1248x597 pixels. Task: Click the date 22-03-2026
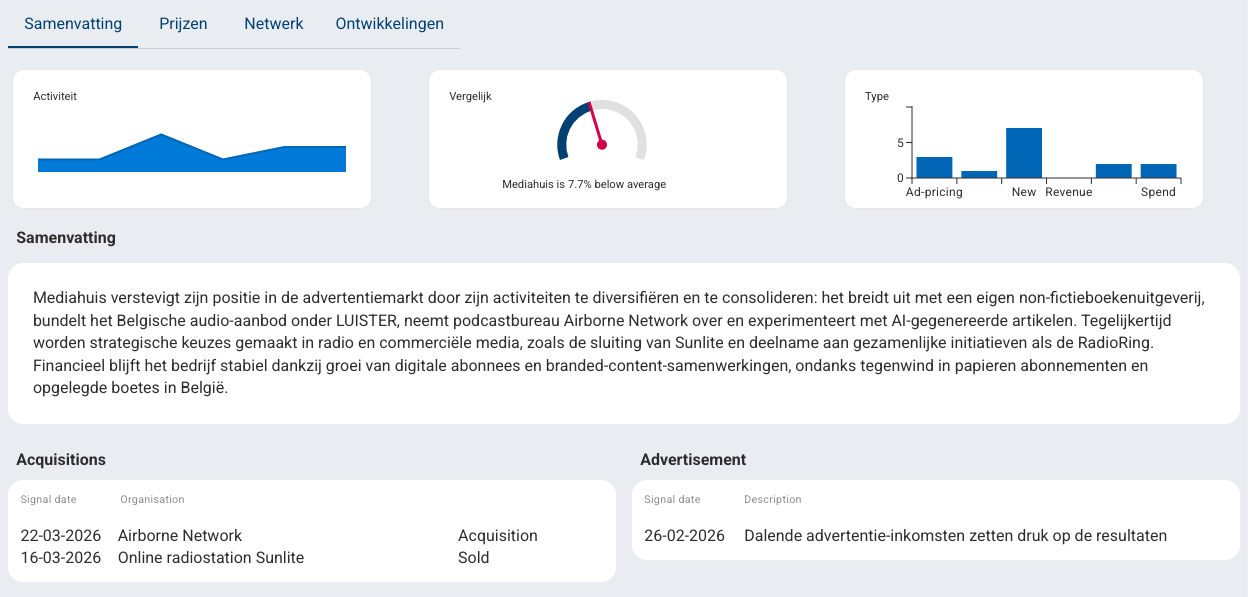click(61, 536)
